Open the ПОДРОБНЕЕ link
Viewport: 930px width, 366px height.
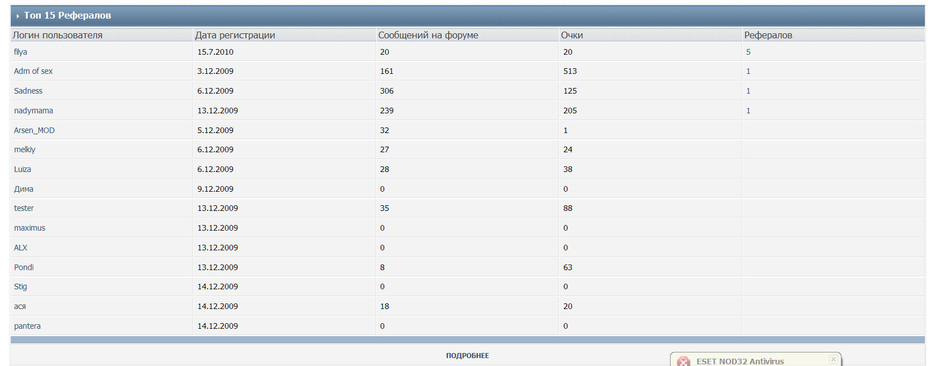coord(467,356)
